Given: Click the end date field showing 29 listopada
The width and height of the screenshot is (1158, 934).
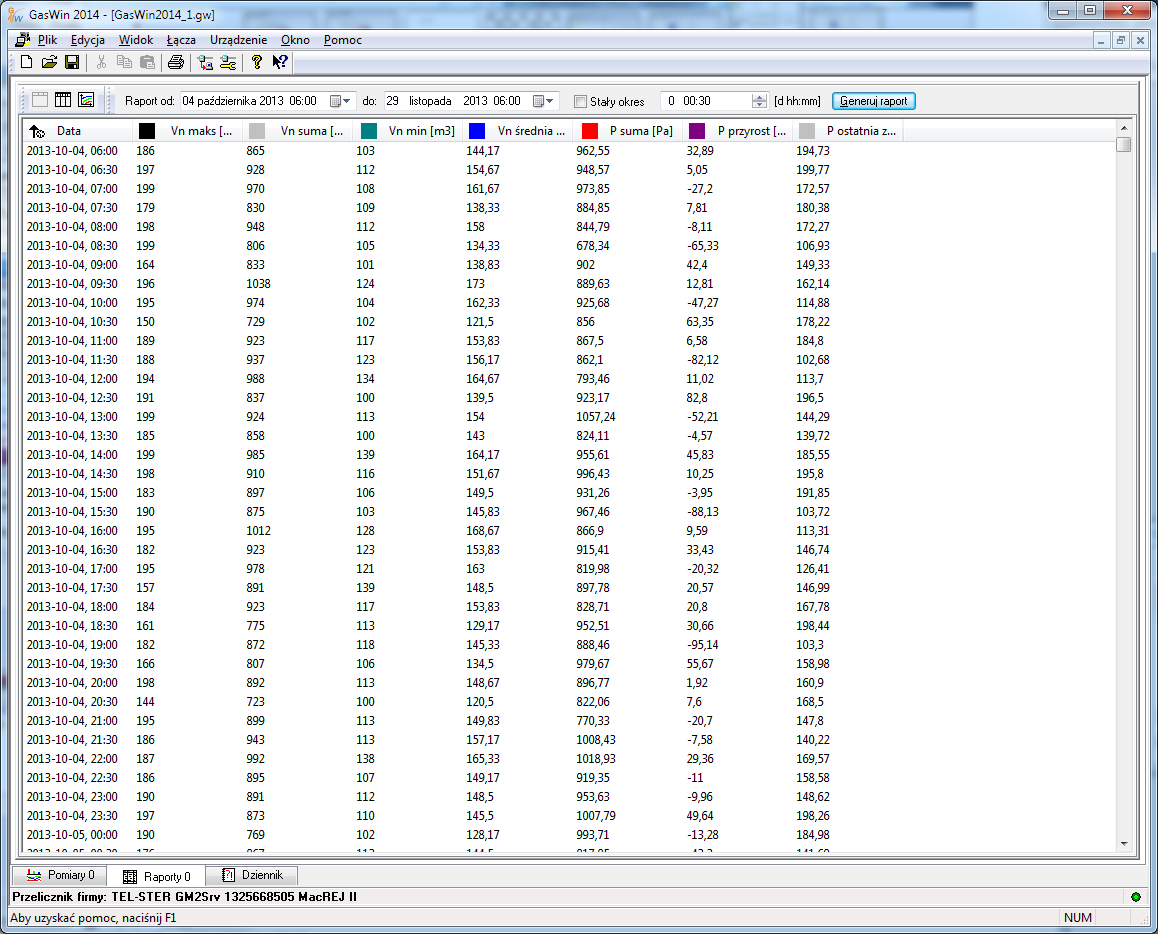Looking at the screenshot, I should [x=471, y=101].
